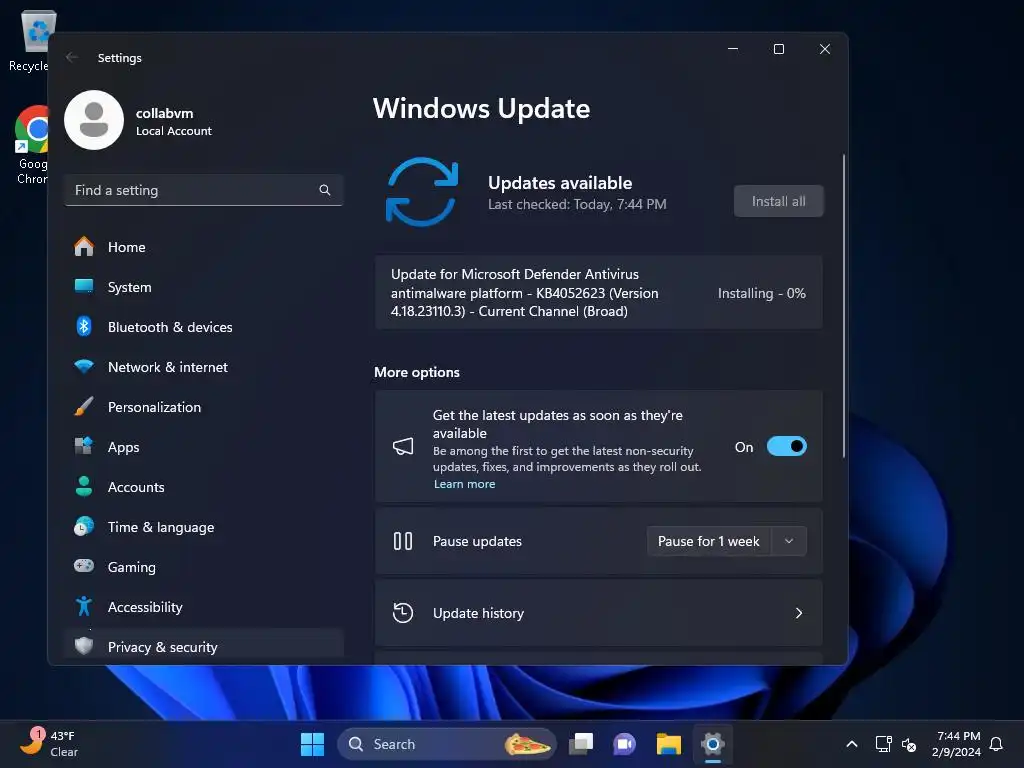Image resolution: width=1024 pixels, height=768 pixels.
Task: Close the Settings window
Action: tap(825, 49)
